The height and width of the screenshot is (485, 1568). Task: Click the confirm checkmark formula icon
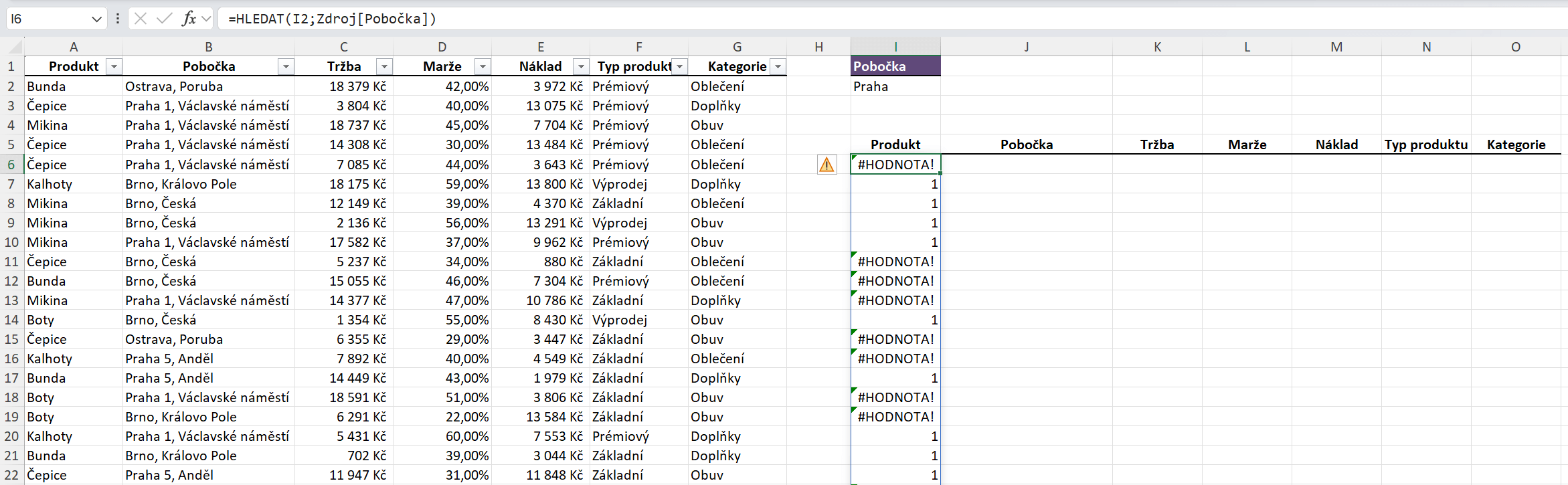pyautogui.click(x=164, y=19)
